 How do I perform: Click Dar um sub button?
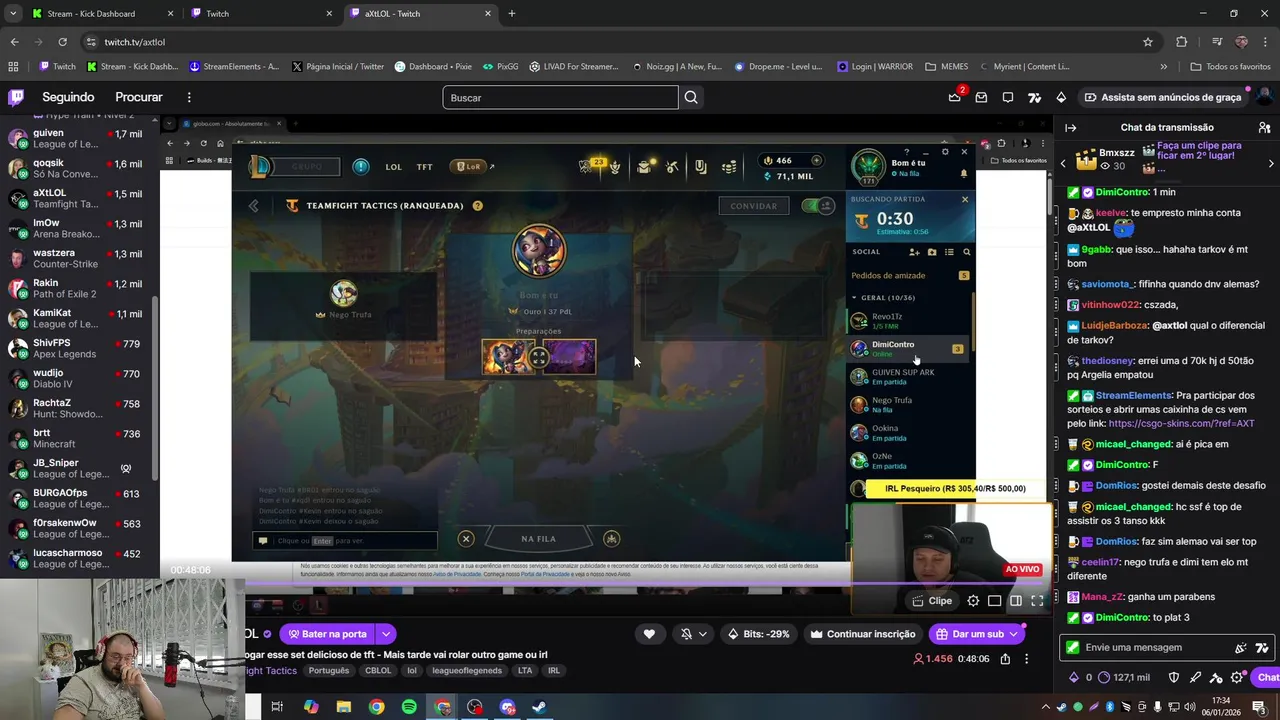coord(978,634)
